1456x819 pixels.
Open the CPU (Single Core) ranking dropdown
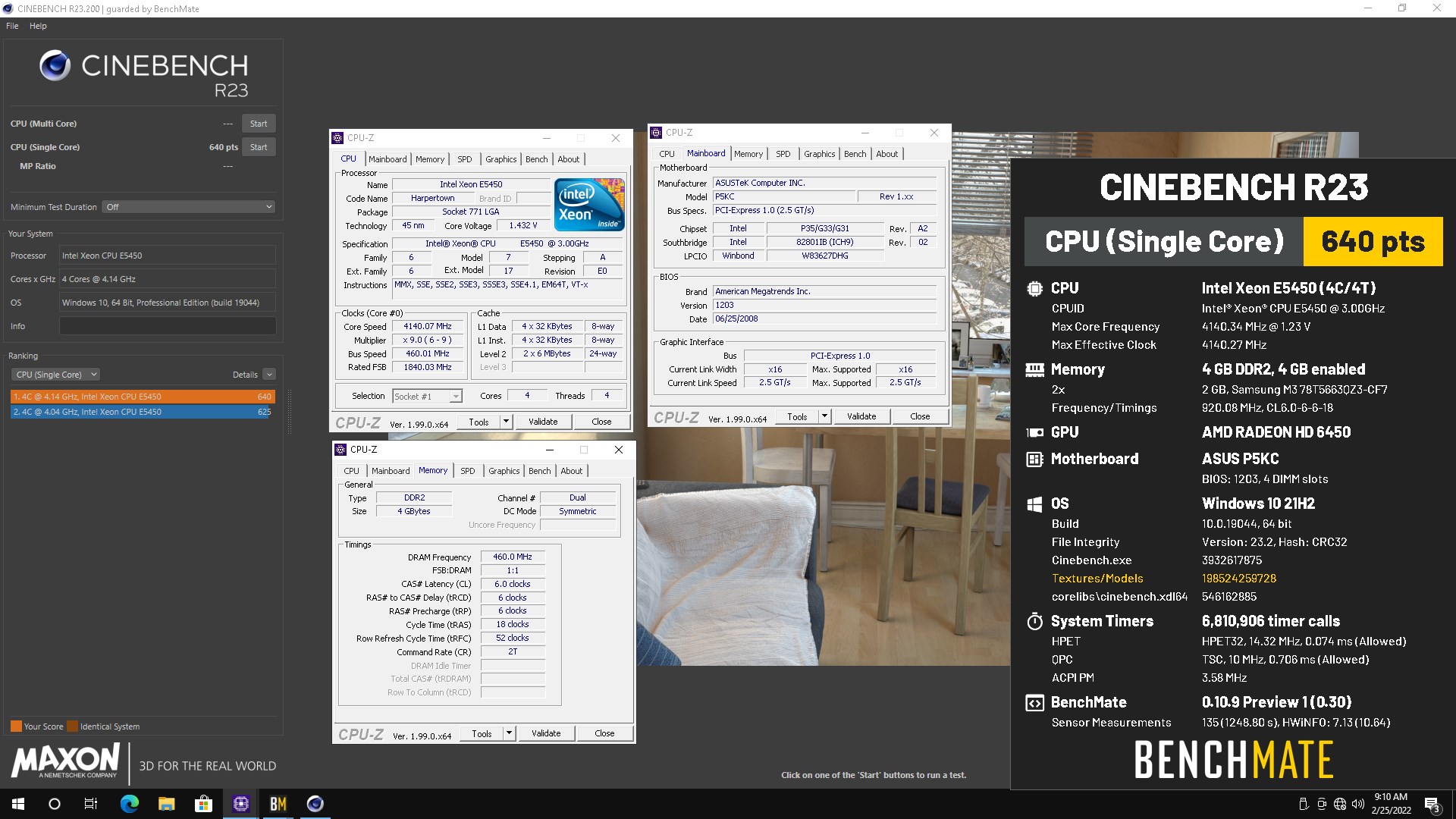[x=55, y=375]
